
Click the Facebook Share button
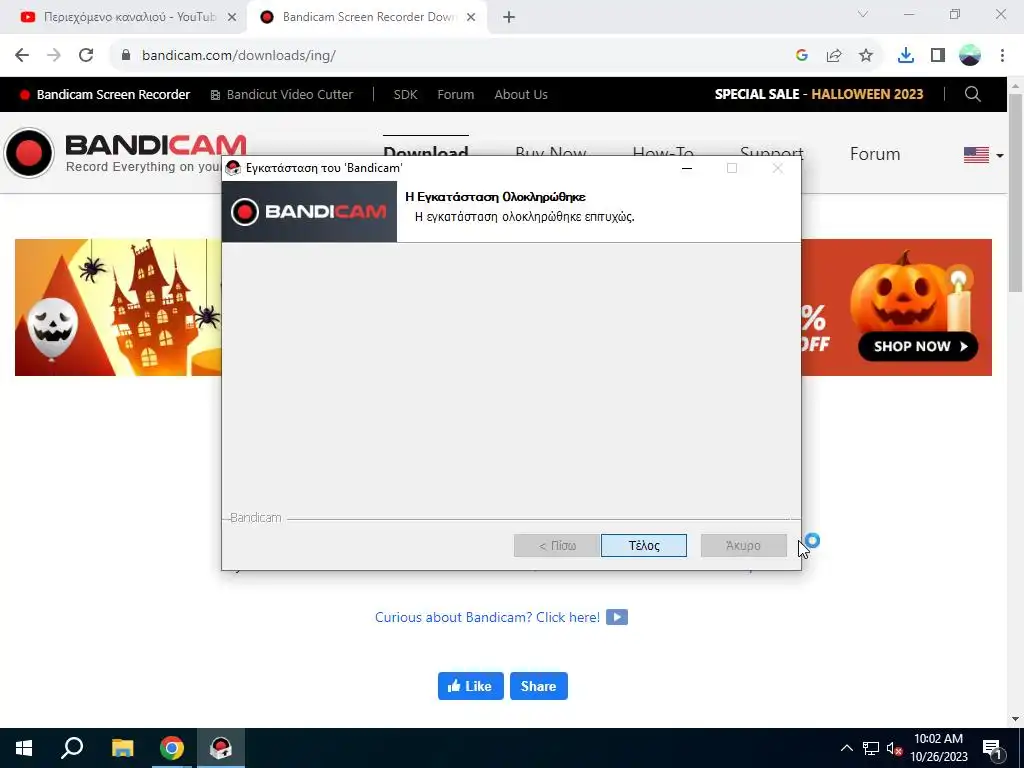click(539, 686)
